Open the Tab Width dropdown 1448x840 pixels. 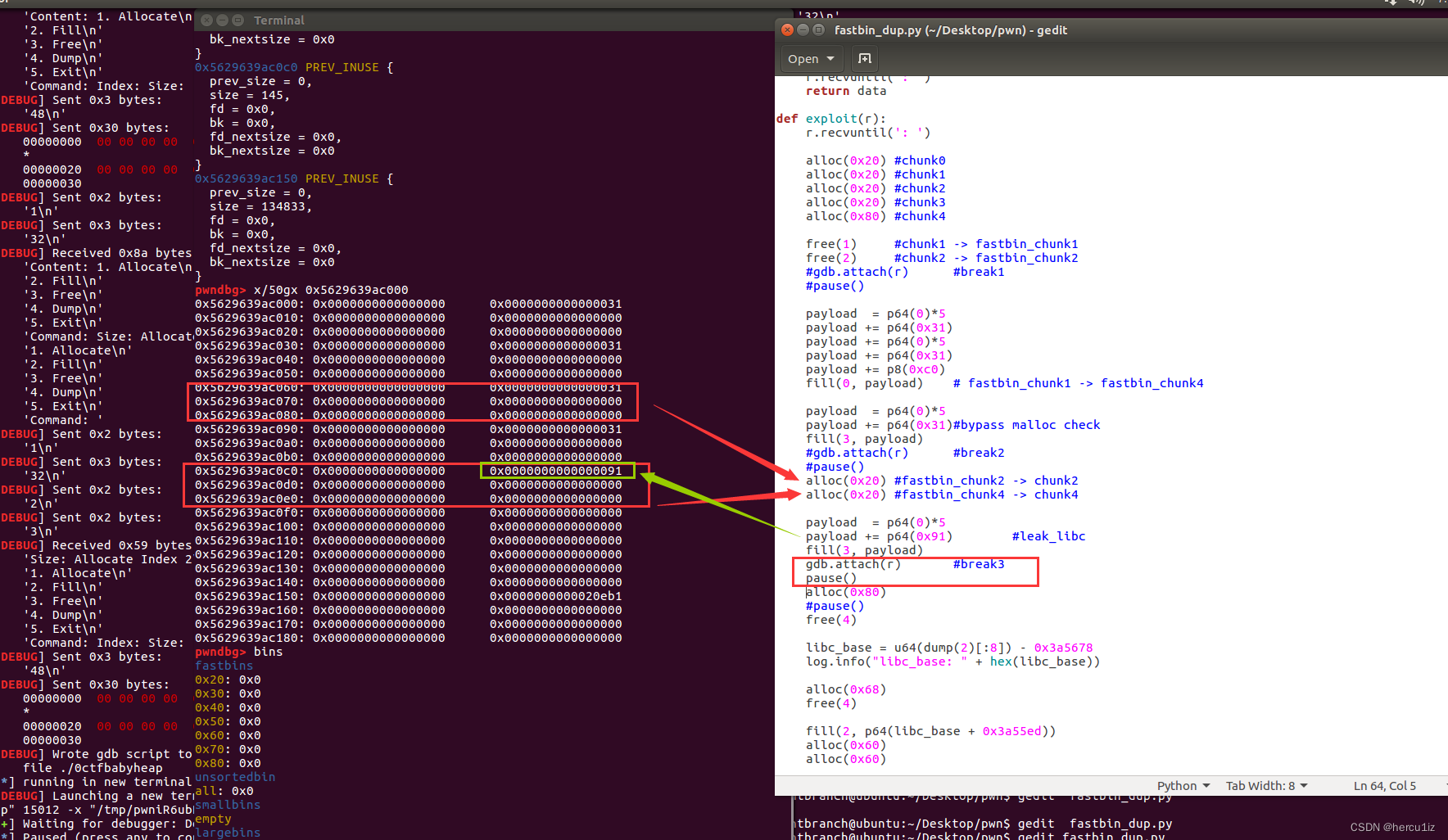[x=1266, y=786]
